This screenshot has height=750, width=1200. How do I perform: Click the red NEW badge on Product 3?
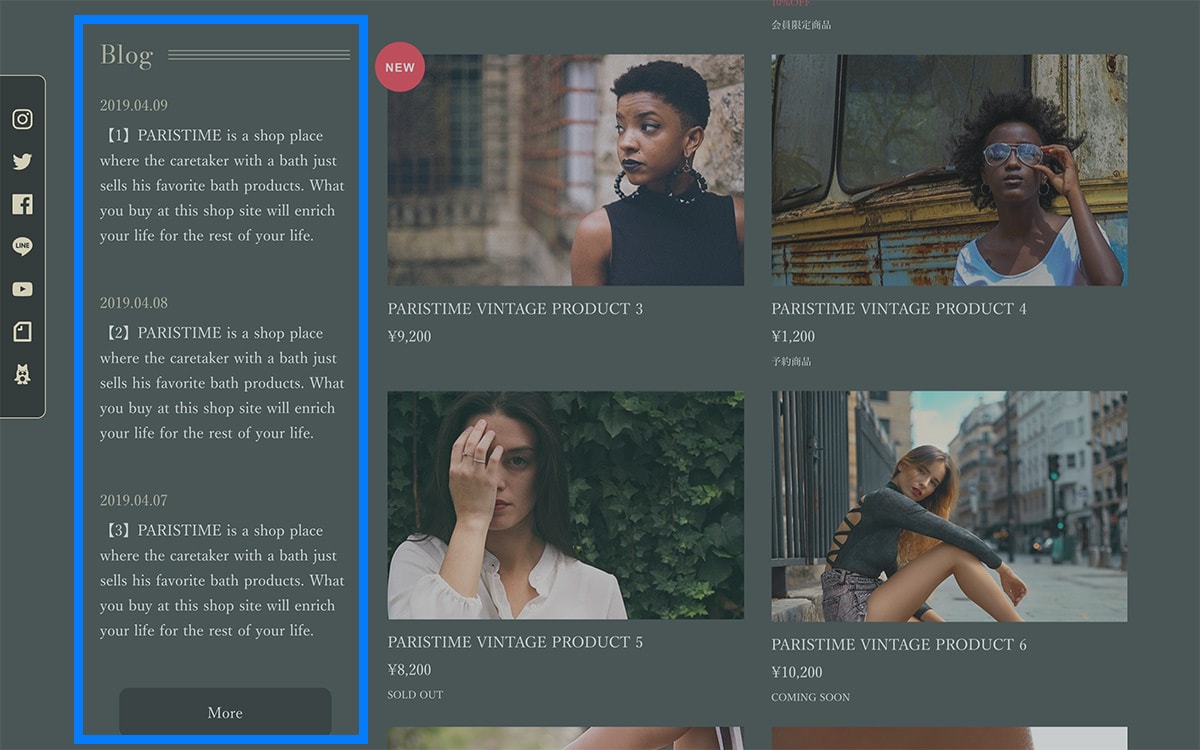click(400, 67)
